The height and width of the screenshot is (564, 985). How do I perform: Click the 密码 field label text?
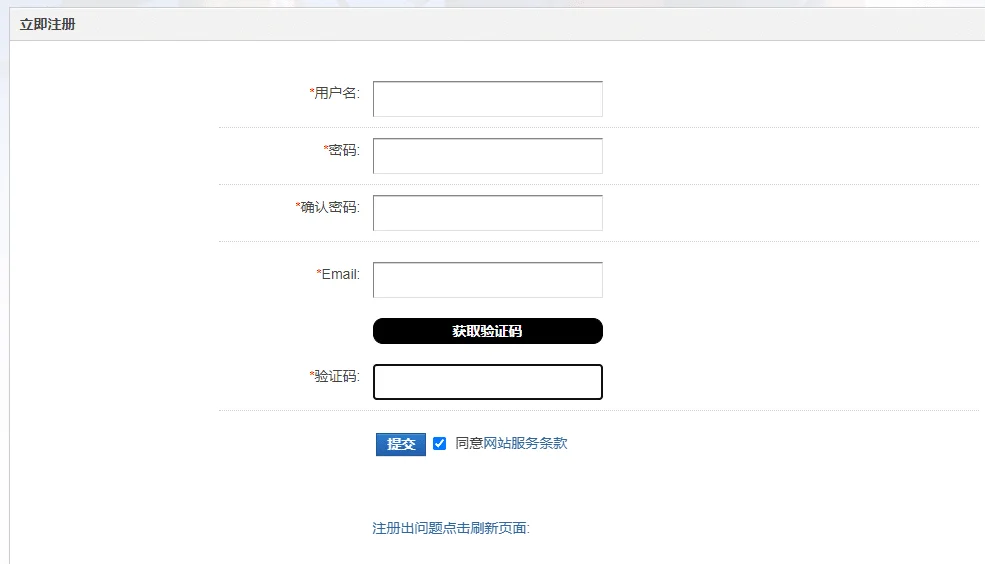point(344,150)
